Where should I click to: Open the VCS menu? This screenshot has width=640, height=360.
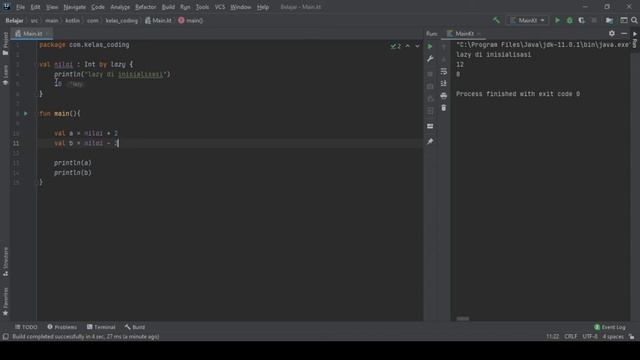(x=220, y=7)
